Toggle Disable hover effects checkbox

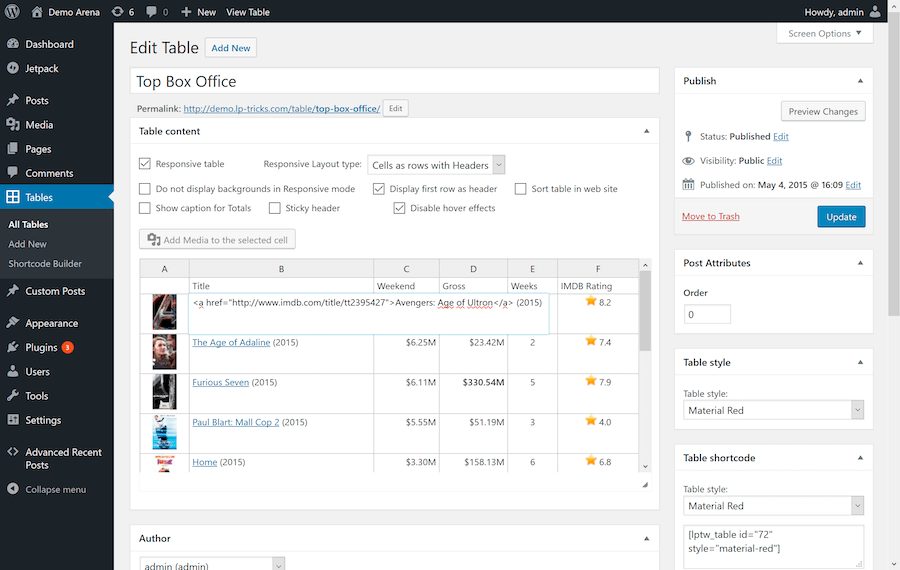[x=399, y=208]
